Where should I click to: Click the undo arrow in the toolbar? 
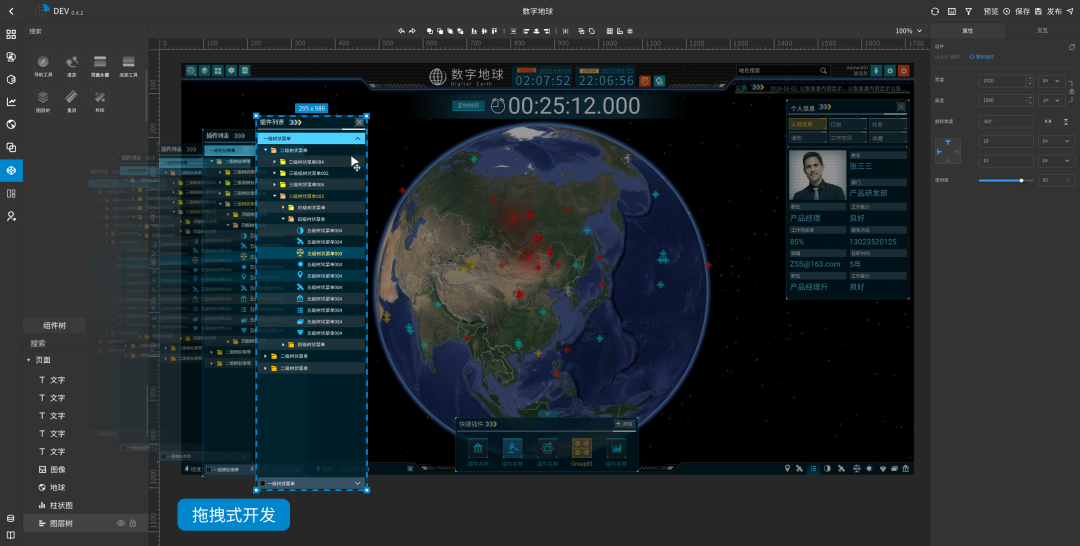(401, 31)
